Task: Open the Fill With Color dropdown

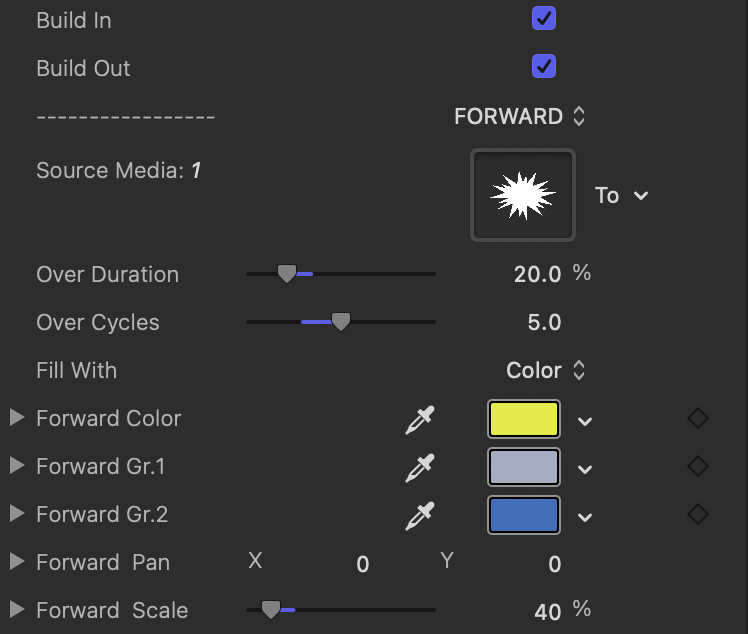Action: (545, 370)
